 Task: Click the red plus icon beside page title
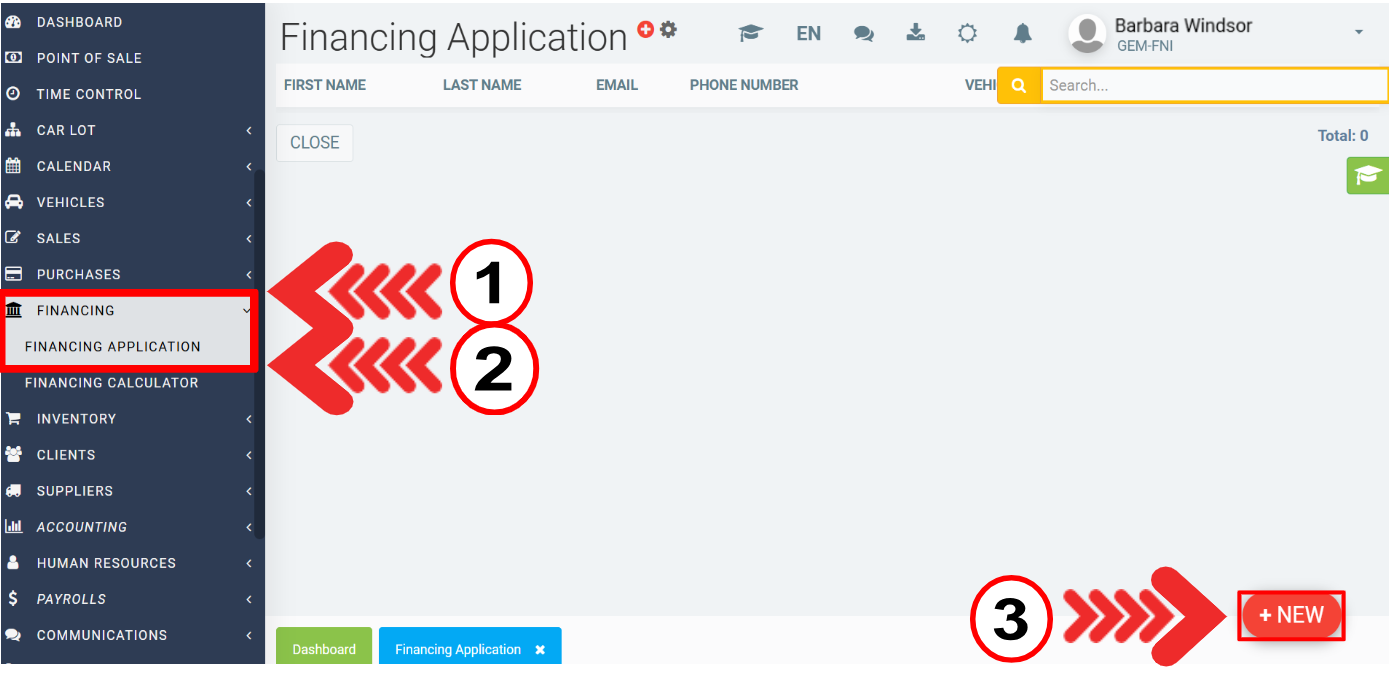coord(646,29)
